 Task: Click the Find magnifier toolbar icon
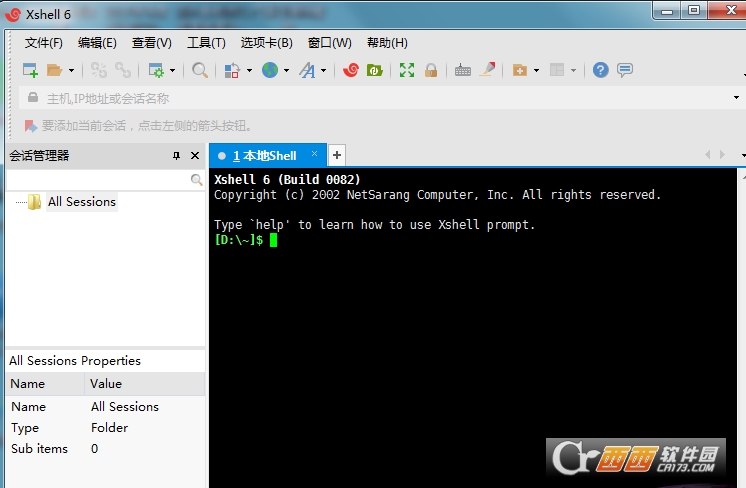tap(200, 70)
